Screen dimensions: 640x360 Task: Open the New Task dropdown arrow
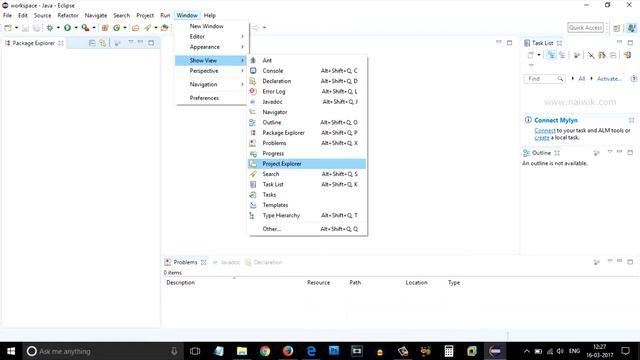click(539, 55)
